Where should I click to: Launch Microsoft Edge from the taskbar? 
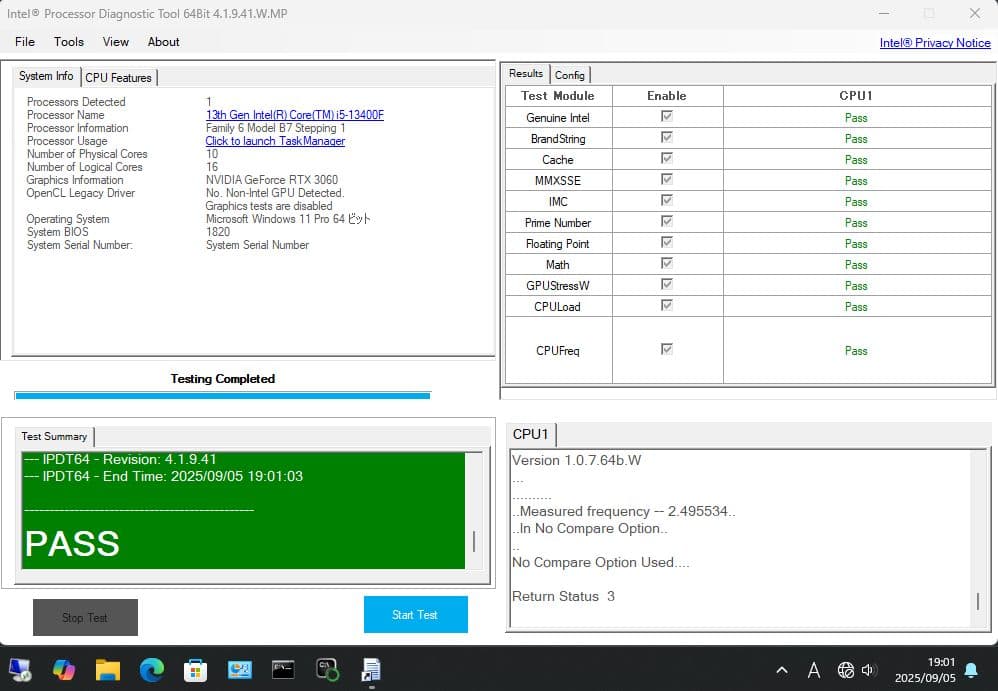151,670
